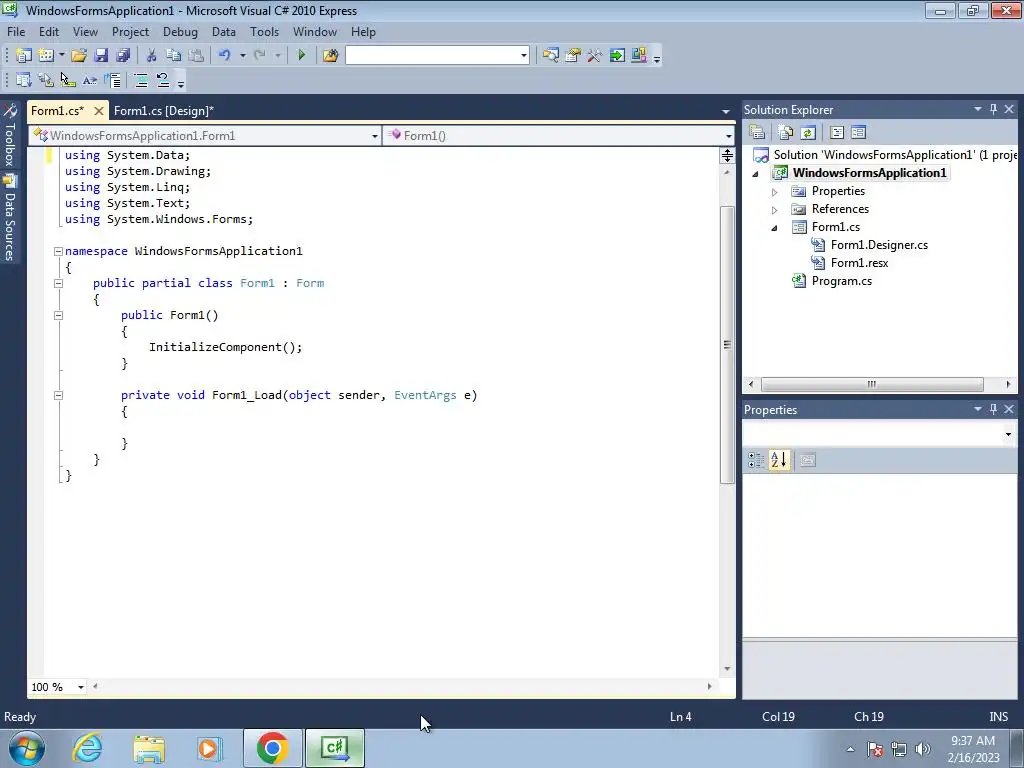Open the Undo history dropdown arrow
Screen dimensions: 1024x768
(242, 56)
